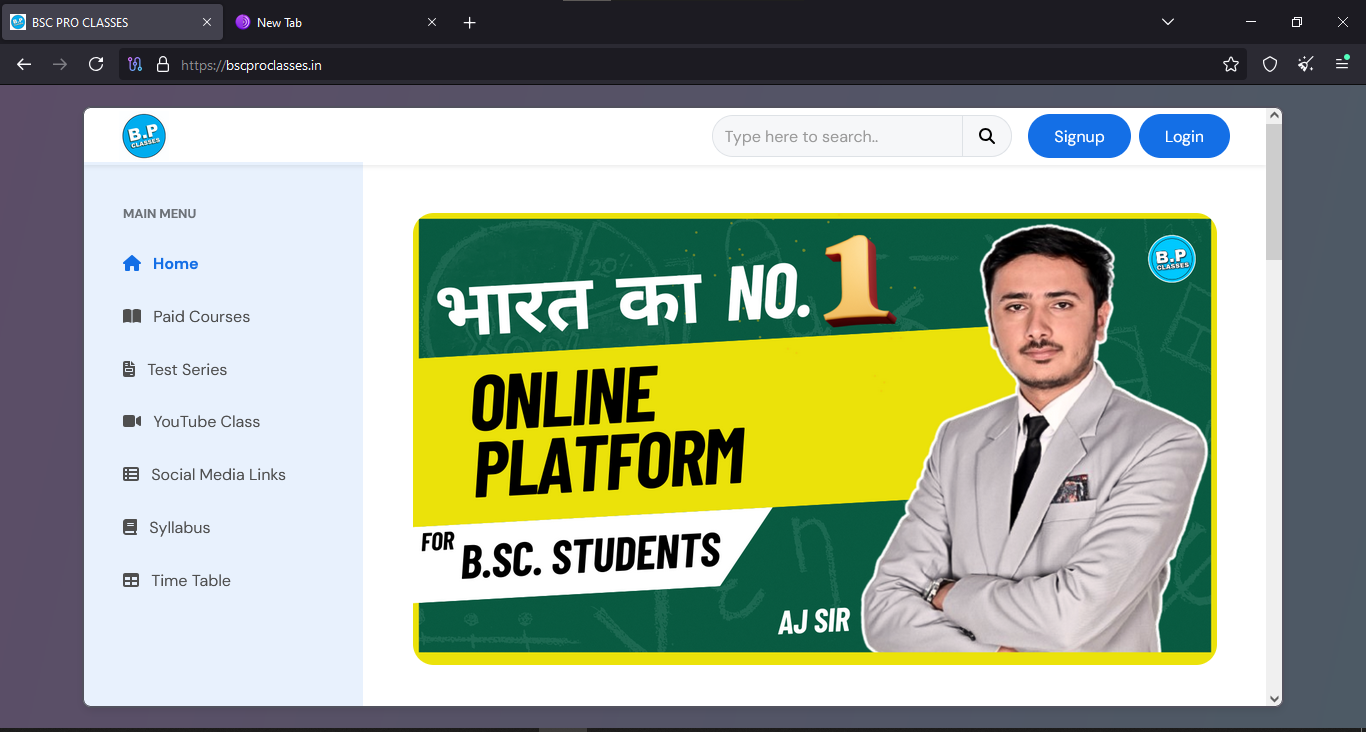Open the list all tabs dropdown arrow

tap(1168, 22)
